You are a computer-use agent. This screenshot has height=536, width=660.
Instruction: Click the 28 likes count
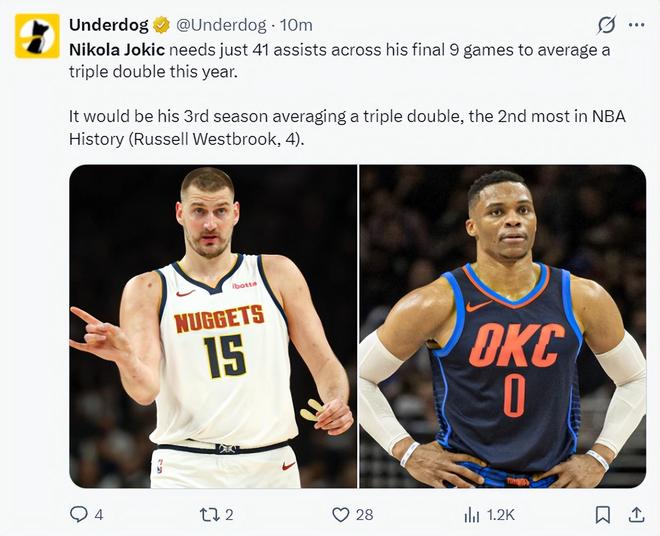coord(364,514)
